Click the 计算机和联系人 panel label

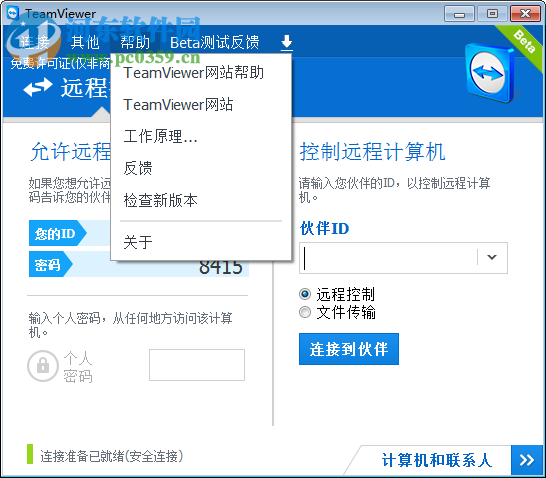tap(437, 460)
